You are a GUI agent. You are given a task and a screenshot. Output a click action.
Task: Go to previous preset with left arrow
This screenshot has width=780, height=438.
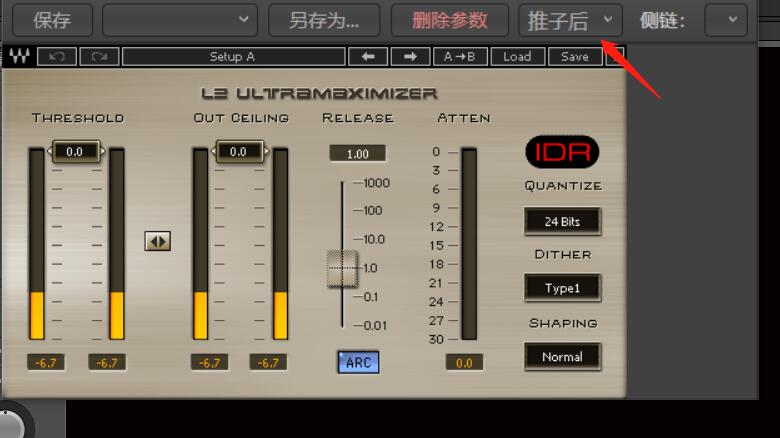pos(368,56)
